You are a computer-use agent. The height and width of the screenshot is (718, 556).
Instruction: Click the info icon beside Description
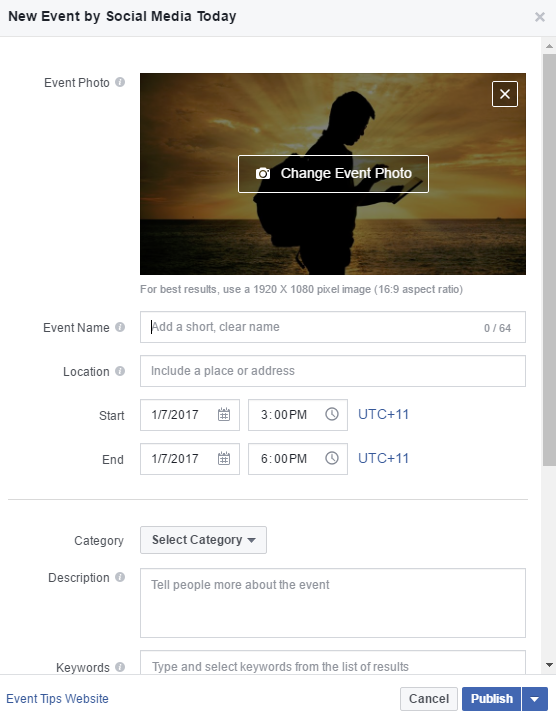[120, 577]
